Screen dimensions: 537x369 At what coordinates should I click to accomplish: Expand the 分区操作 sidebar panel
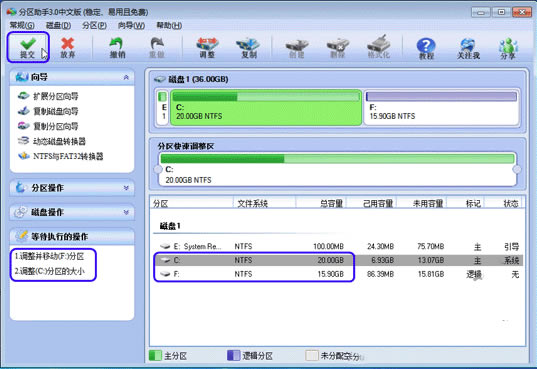(126, 188)
